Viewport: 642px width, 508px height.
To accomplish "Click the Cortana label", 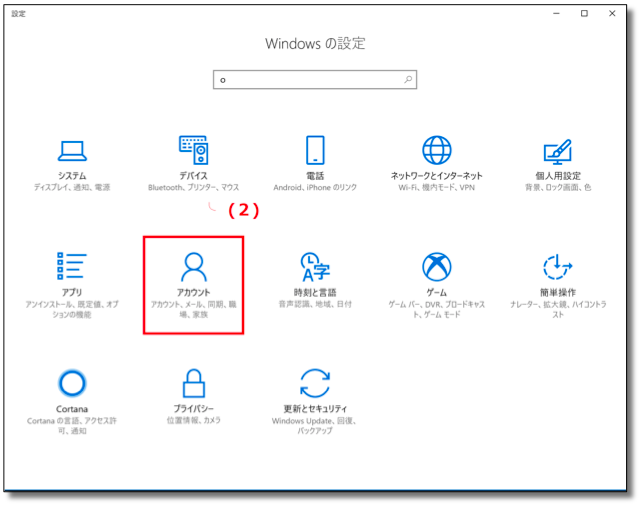I will click(x=72, y=409).
